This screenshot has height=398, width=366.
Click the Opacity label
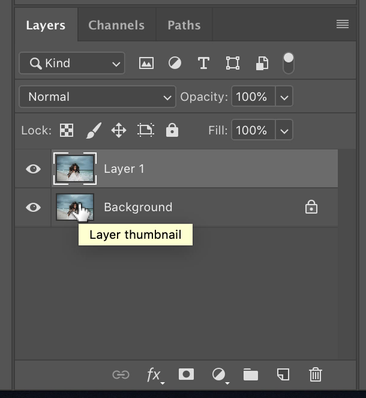(204, 97)
